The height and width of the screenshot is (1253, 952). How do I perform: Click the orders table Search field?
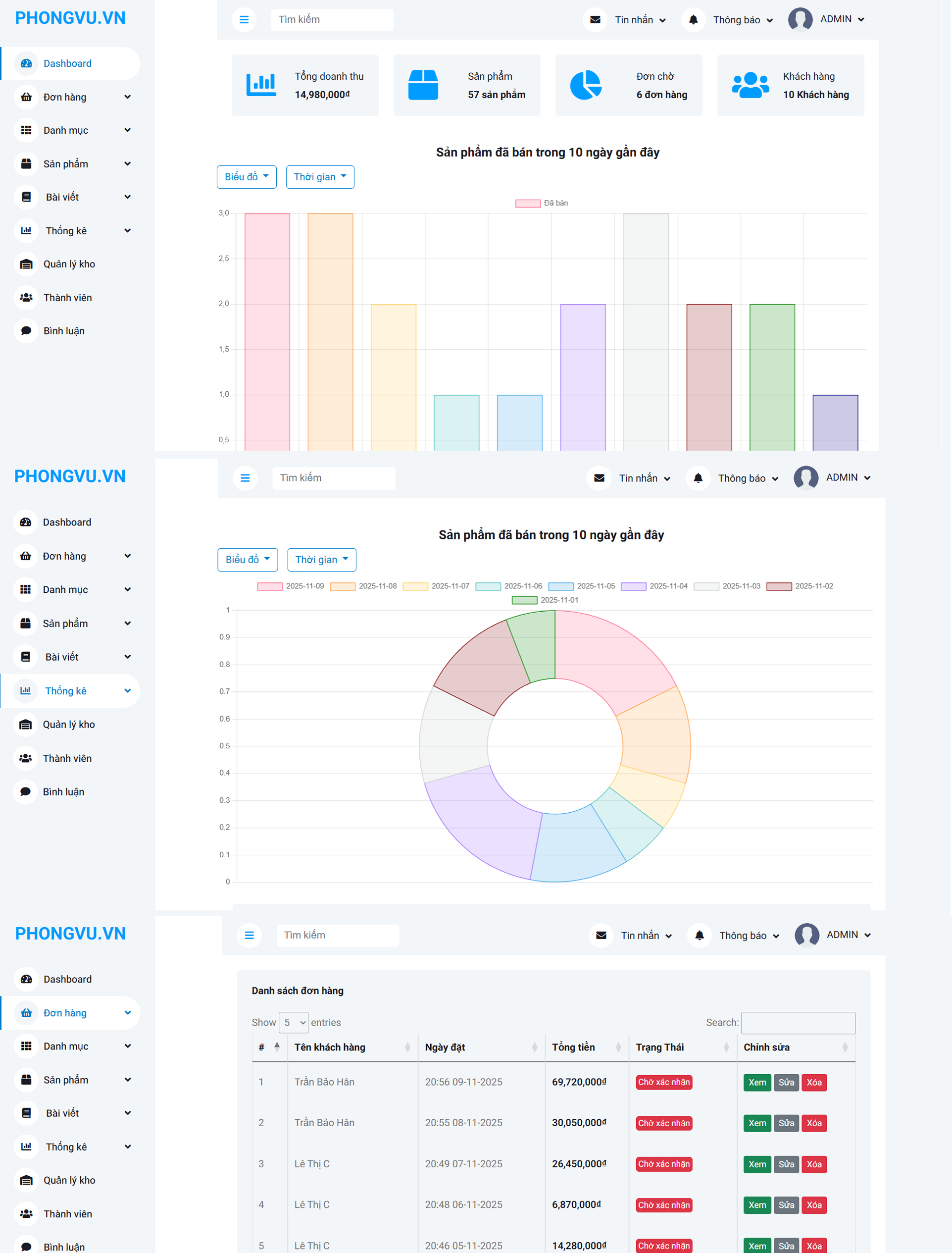[x=798, y=1022]
